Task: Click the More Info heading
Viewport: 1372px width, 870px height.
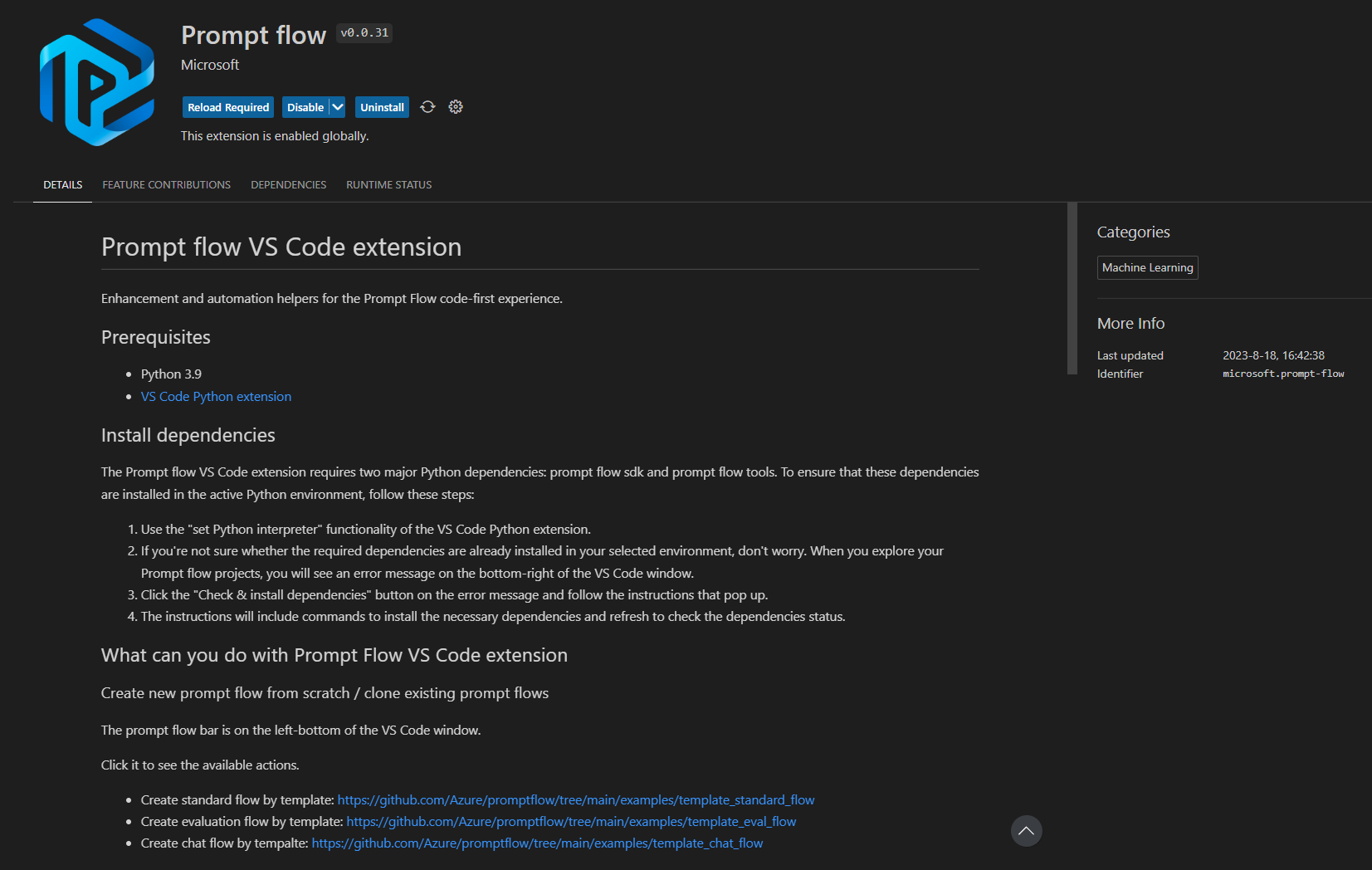Action: click(1131, 324)
